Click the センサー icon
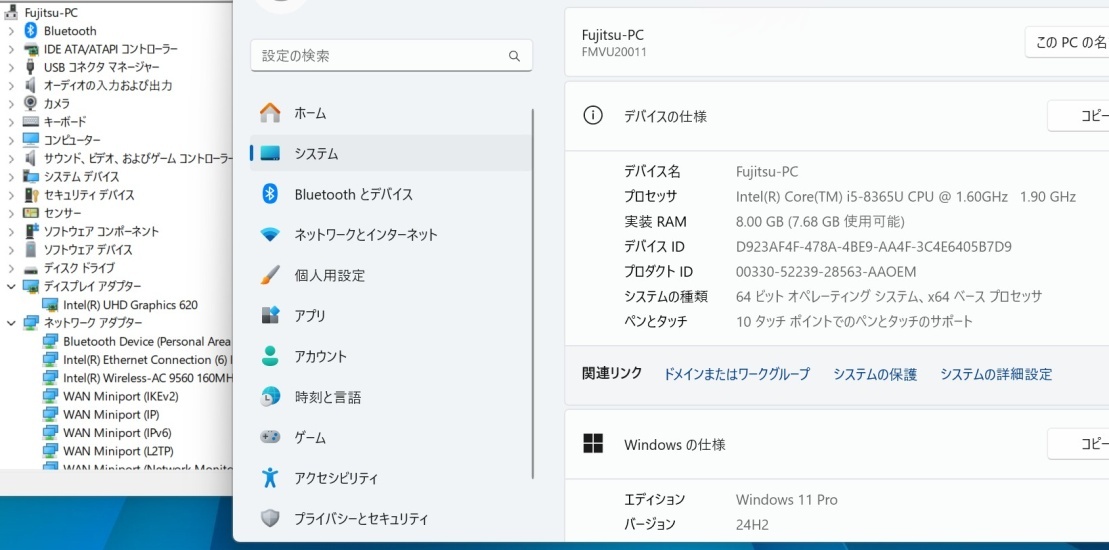 point(30,213)
